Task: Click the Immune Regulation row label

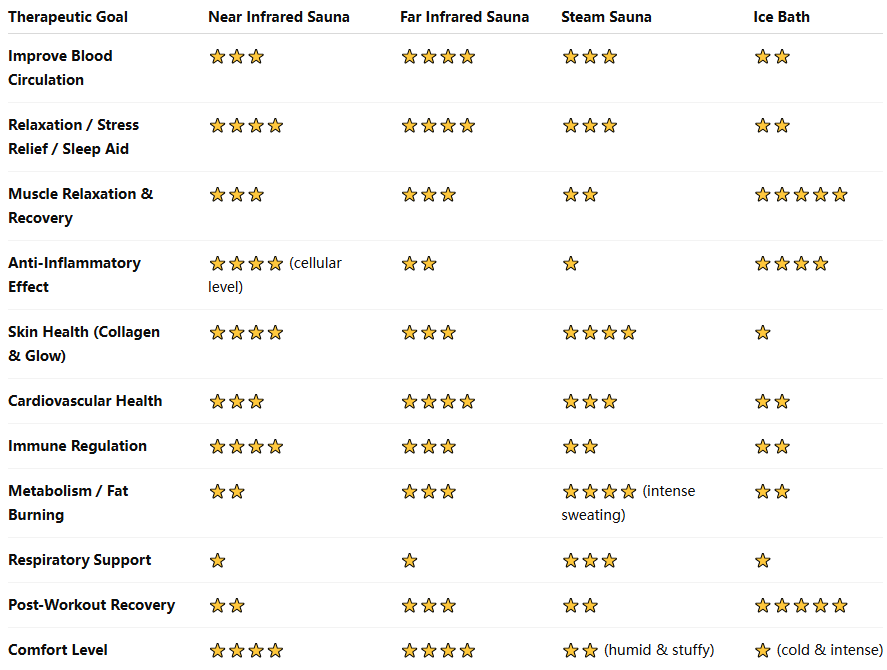Action: 77,446
